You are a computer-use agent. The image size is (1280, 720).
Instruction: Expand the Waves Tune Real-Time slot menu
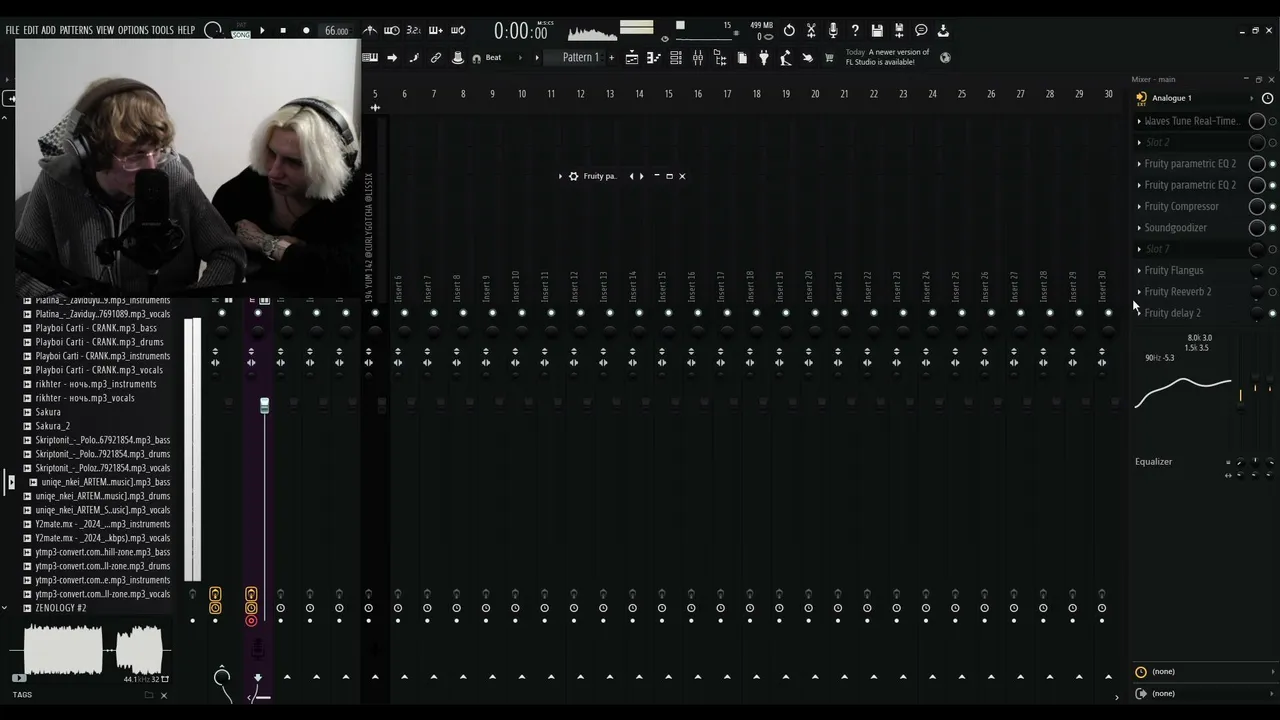click(x=1139, y=121)
